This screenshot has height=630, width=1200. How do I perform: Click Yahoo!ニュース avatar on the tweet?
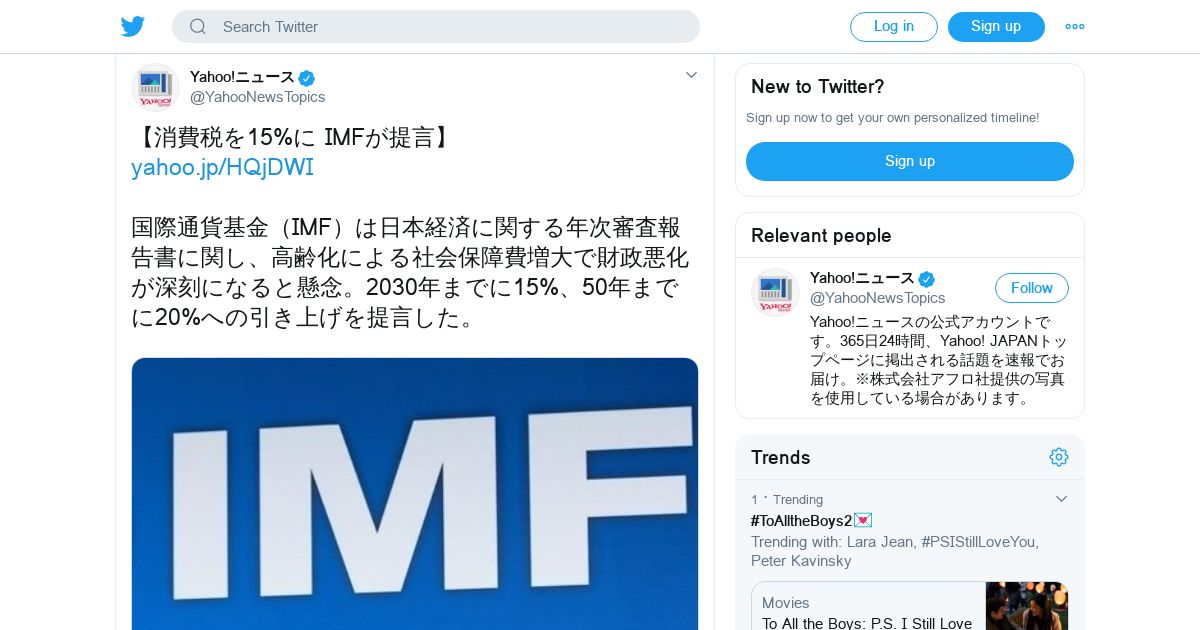pos(155,87)
